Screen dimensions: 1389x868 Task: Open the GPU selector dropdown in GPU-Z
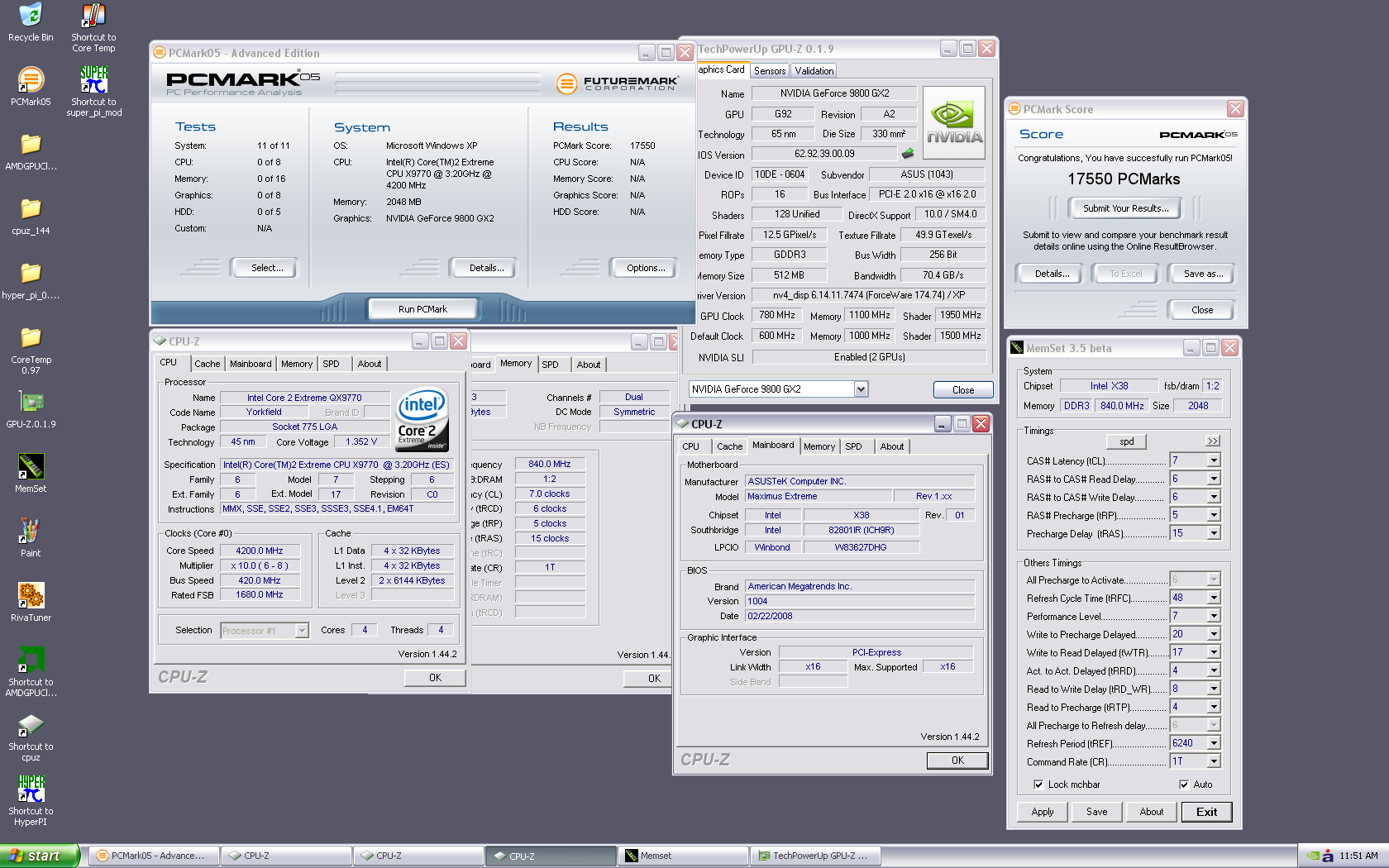pyautogui.click(x=861, y=389)
